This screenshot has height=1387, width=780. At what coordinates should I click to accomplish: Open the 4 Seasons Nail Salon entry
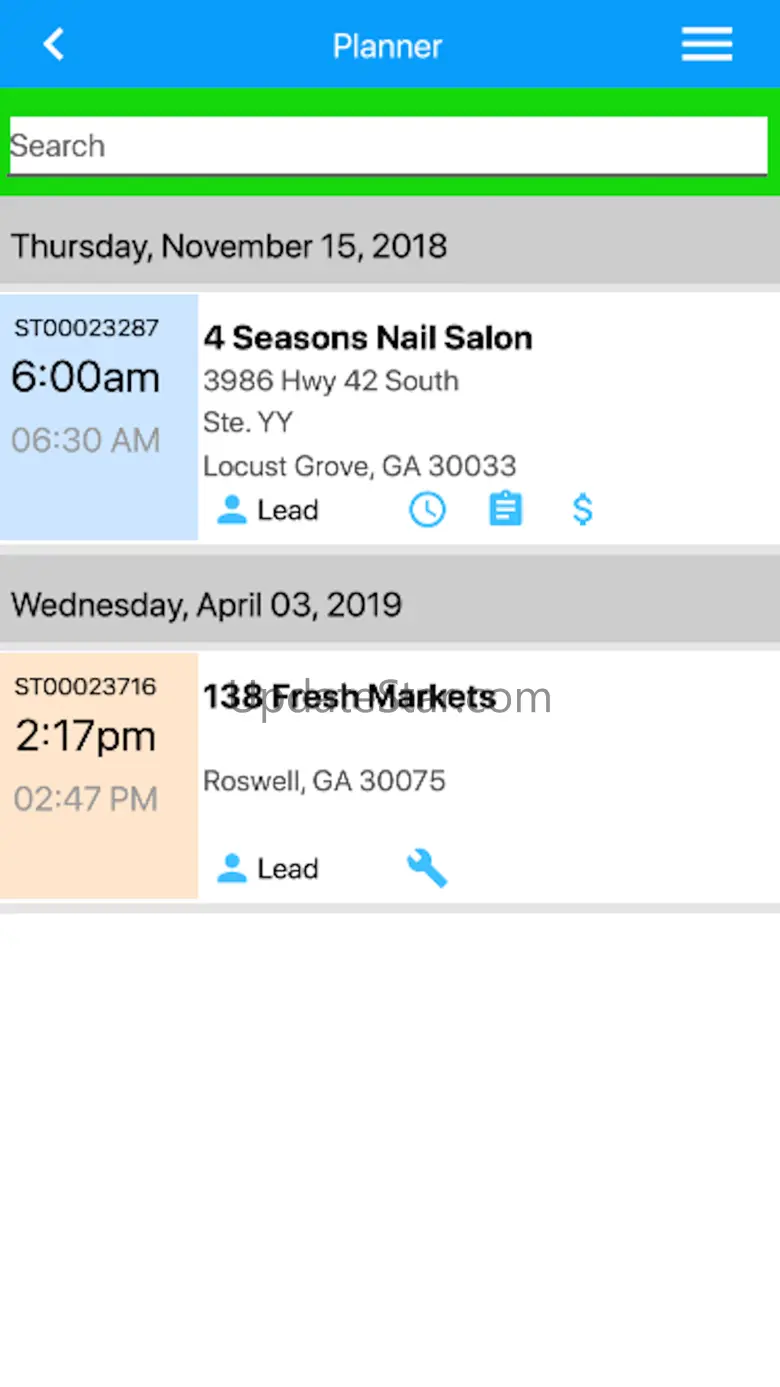368,338
